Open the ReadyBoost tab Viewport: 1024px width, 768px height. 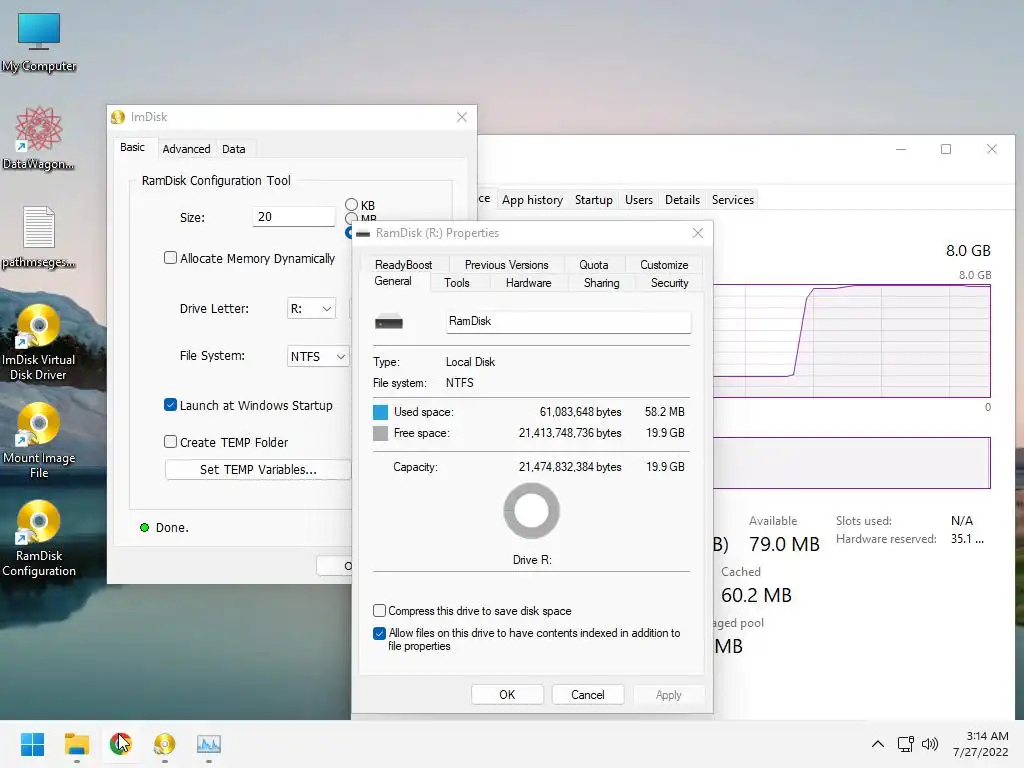[403, 264]
